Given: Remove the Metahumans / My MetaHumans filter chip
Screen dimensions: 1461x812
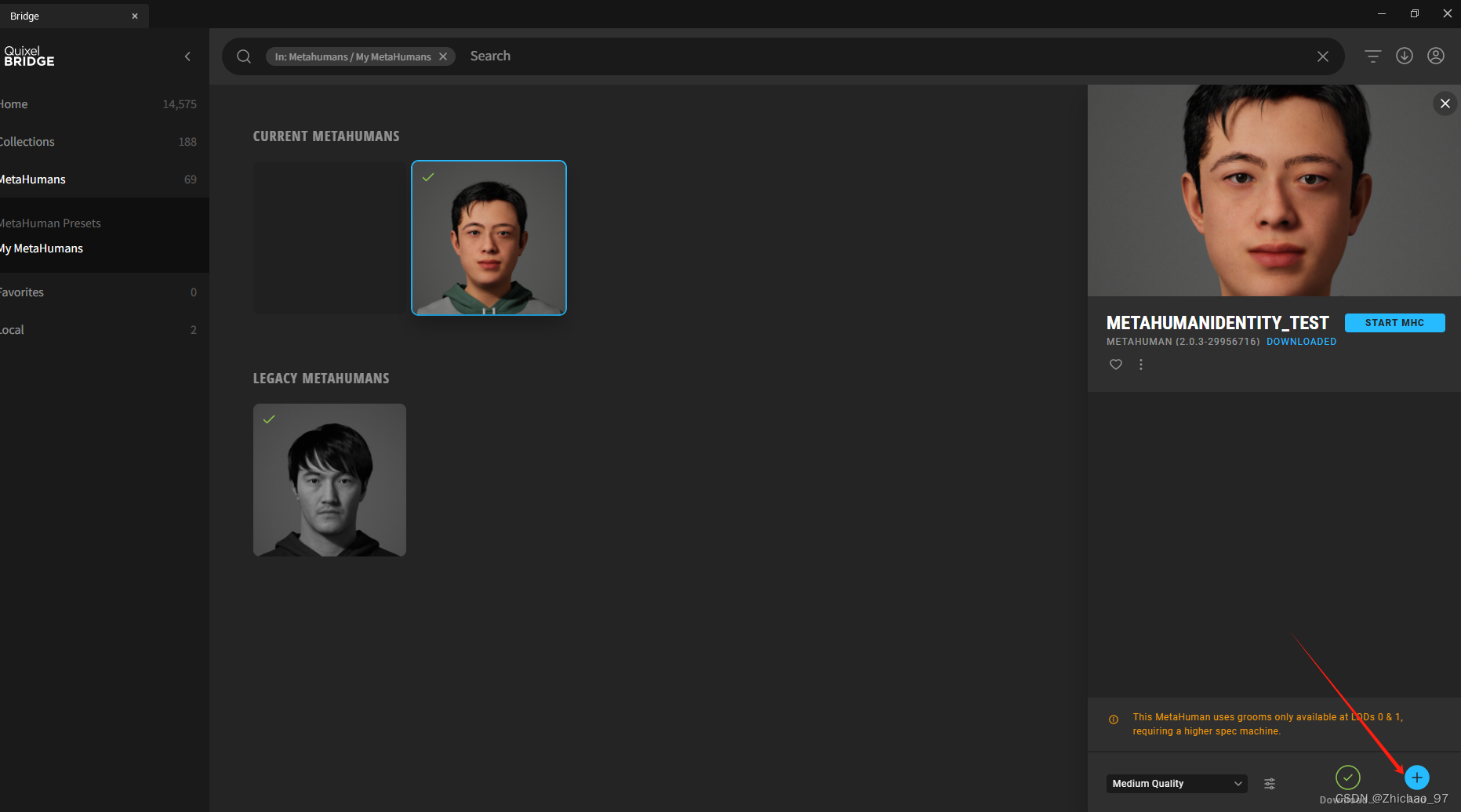Looking at the screenshot, I should pyautogui.click(x=443, y=56).
